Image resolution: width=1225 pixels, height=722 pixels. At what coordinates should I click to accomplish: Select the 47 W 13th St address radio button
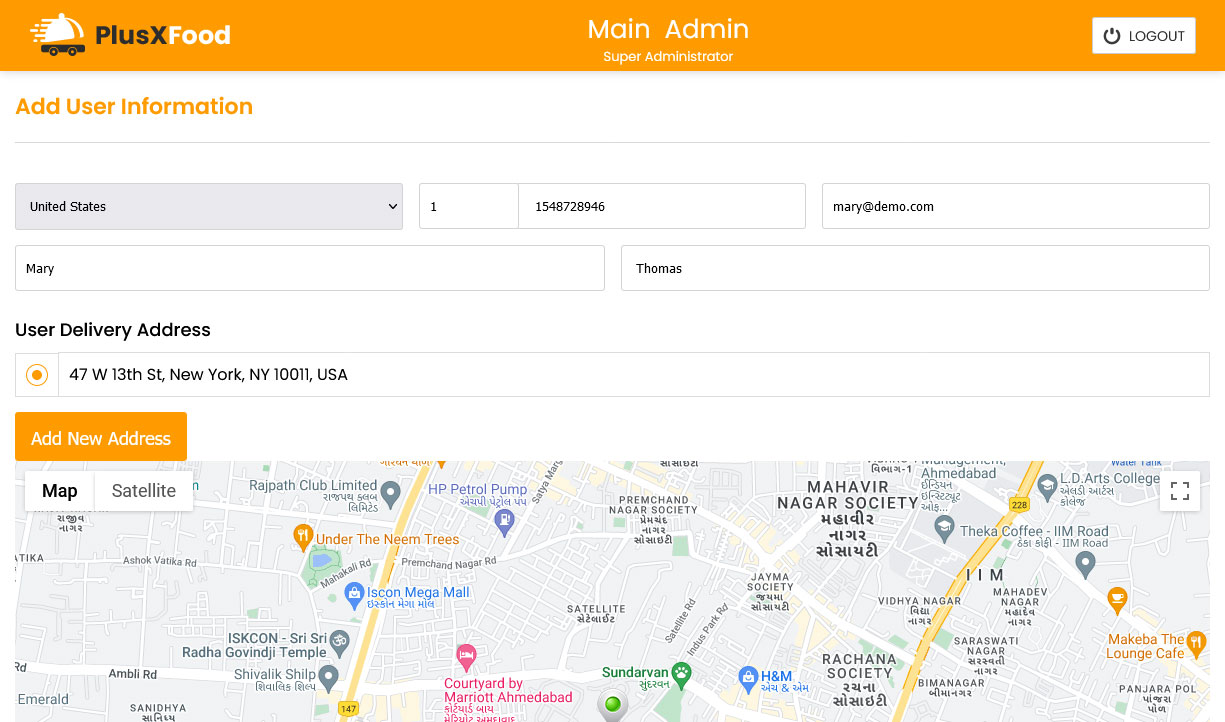37,375
